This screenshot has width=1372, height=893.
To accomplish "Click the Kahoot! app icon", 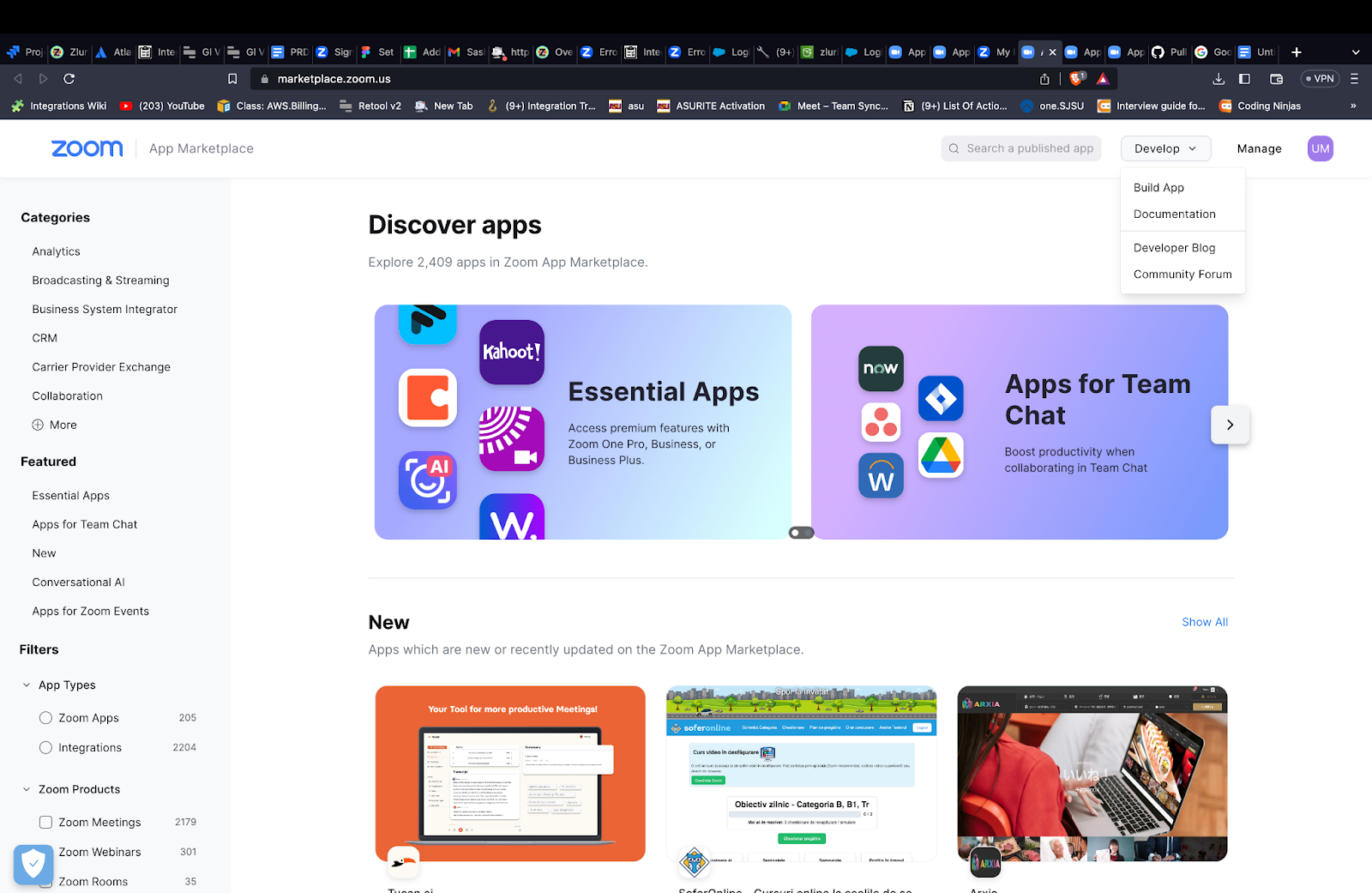I will [512, 352].
